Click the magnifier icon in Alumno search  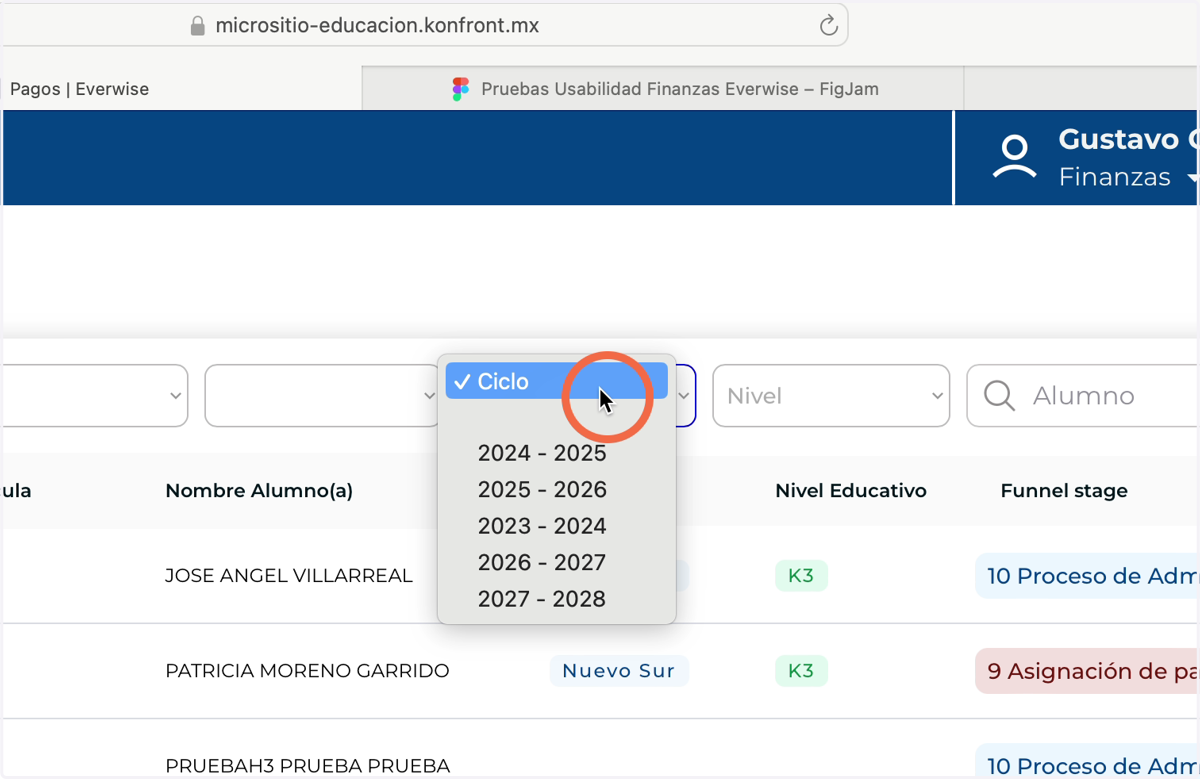(x=999, y=396)
